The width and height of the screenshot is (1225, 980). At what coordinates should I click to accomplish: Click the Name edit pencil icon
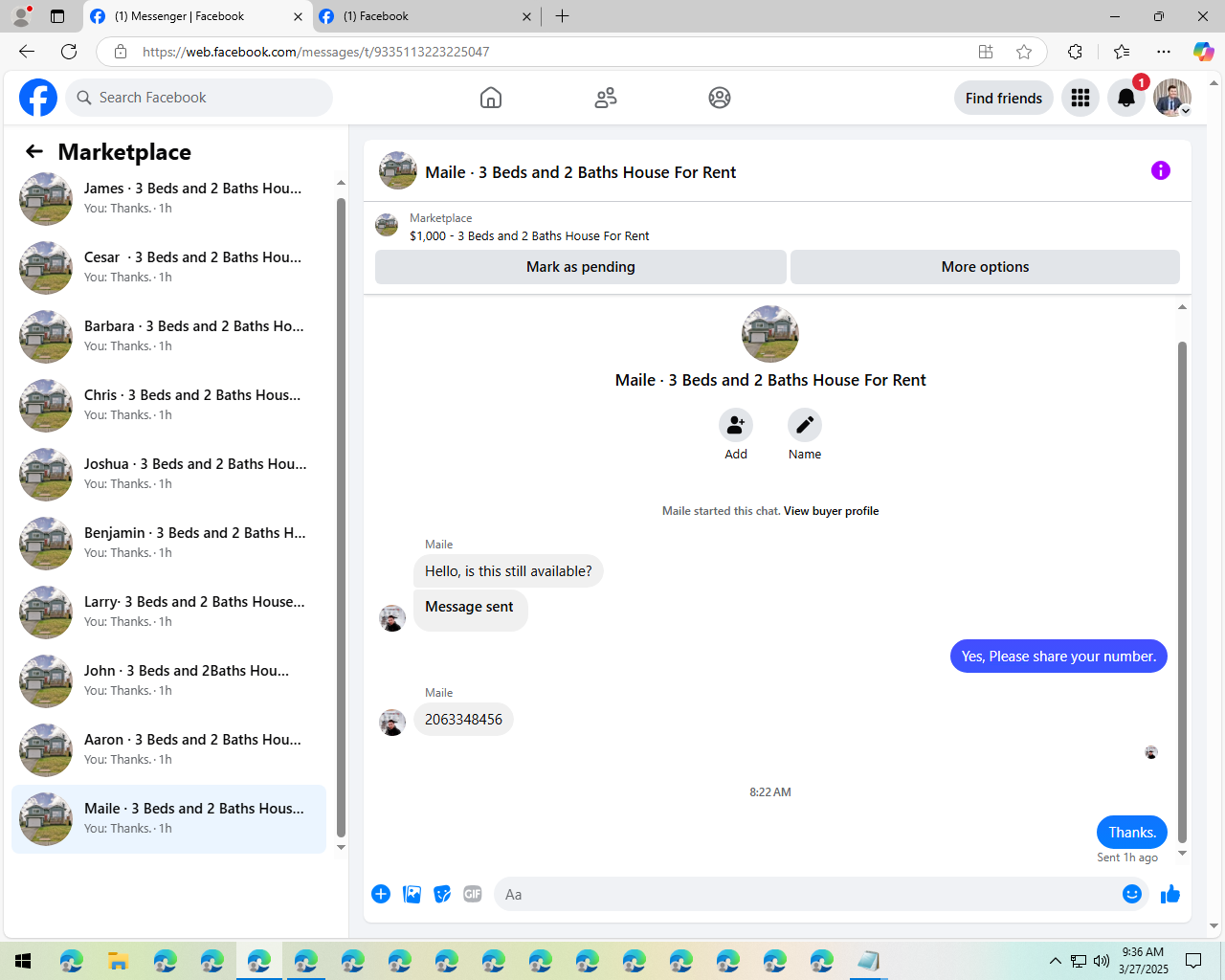(x=805, y=425)
